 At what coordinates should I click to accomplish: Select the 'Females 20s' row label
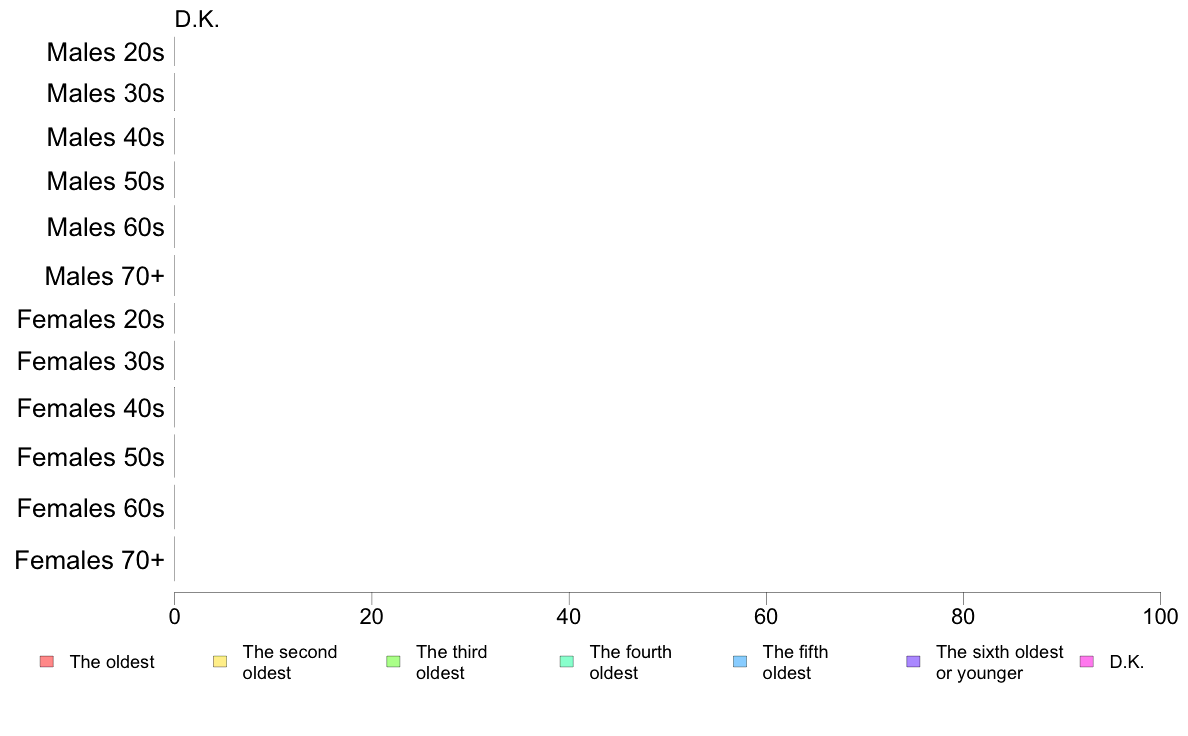(x=91, y=319)
